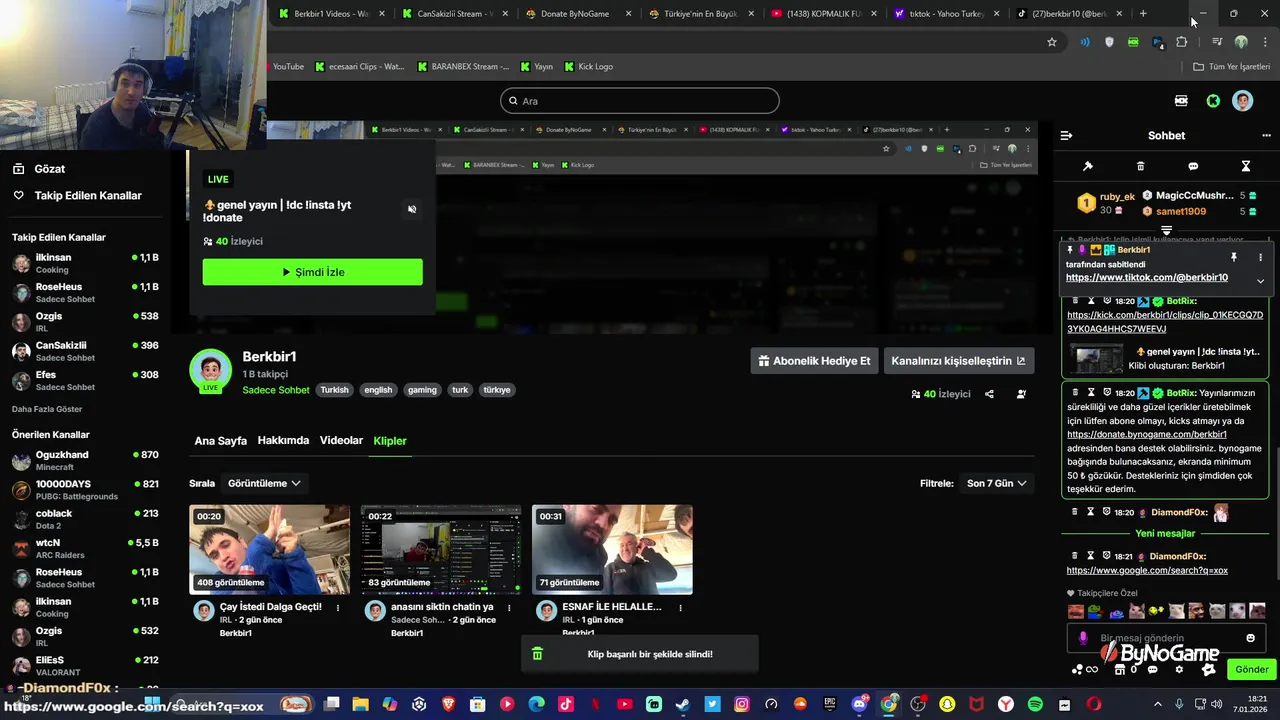Unmute the live stream preview
Viewport: 1280px width, 720px height.
(412, 209)
